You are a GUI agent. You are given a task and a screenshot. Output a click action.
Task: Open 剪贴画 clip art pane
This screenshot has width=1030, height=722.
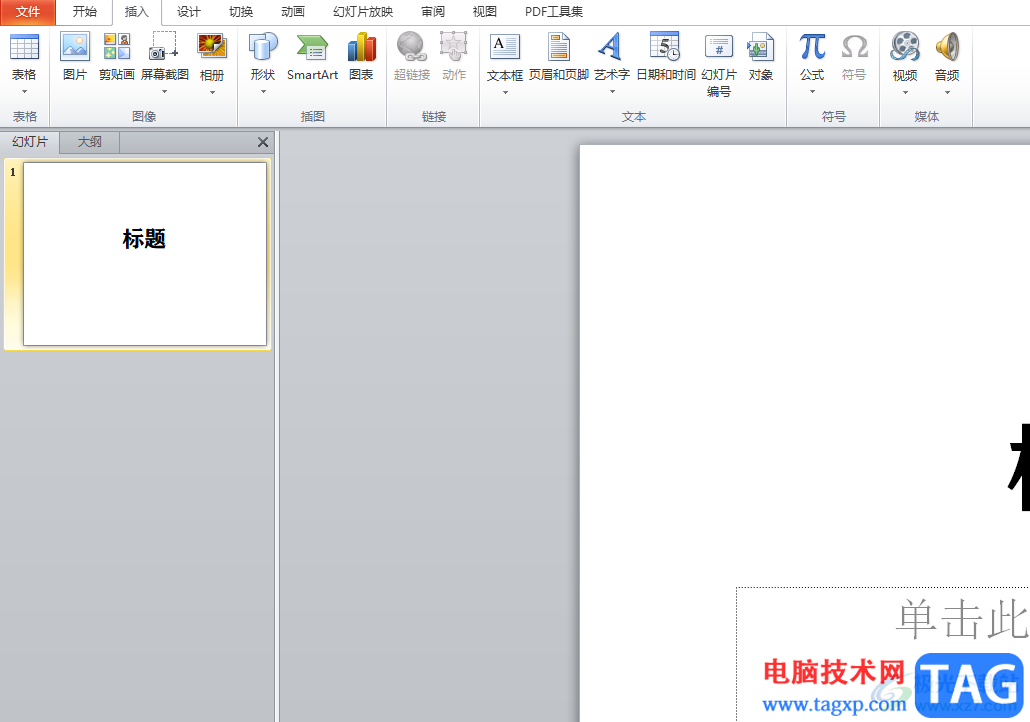tap(117, 48)
